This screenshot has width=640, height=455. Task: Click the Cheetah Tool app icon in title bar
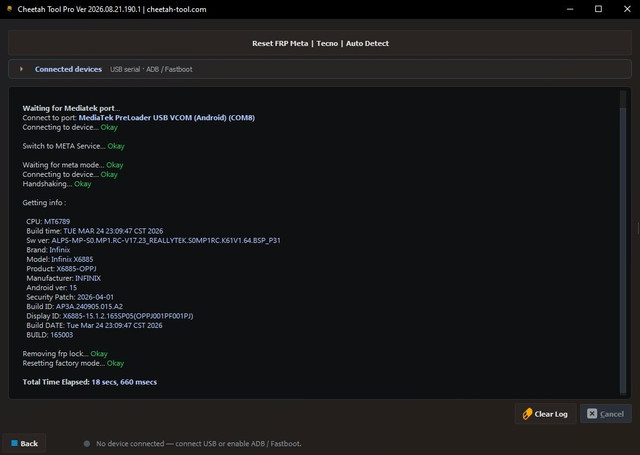(9, 9)
